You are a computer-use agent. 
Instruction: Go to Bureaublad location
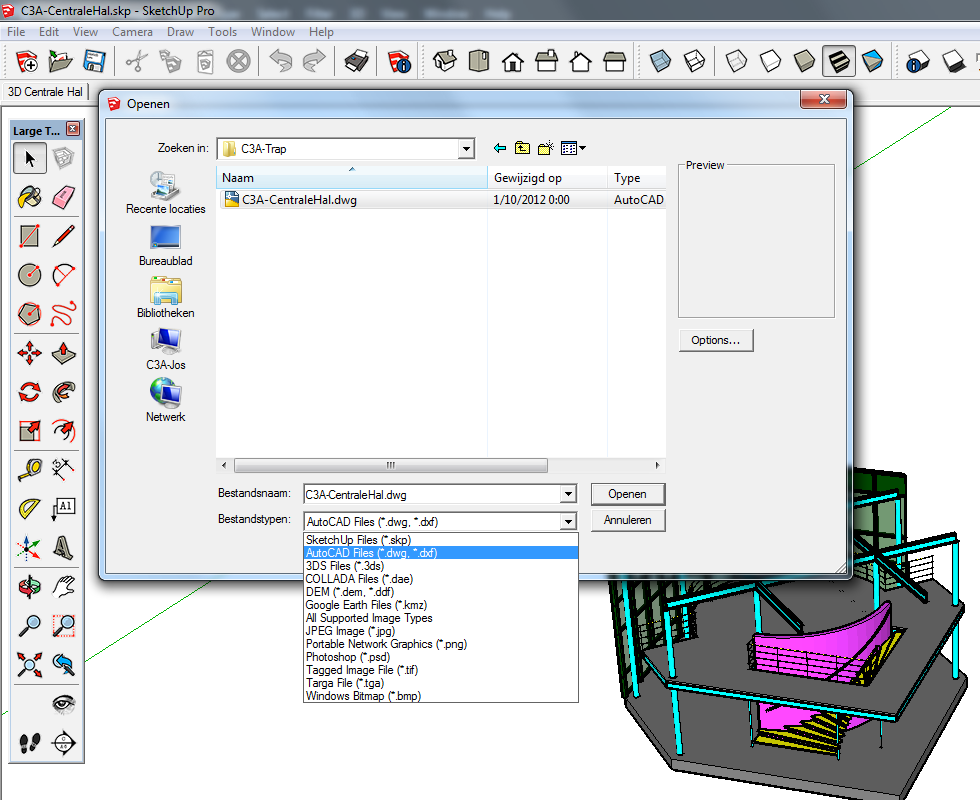(x=166, y=246)
